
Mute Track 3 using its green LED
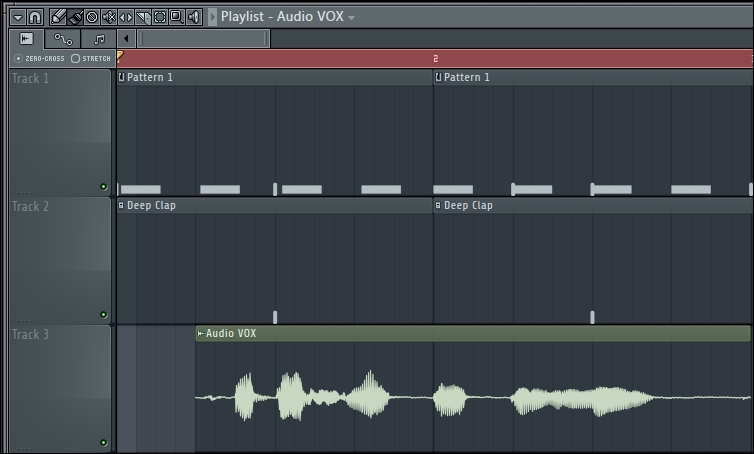pyautogui.click(x=103, y=442)
